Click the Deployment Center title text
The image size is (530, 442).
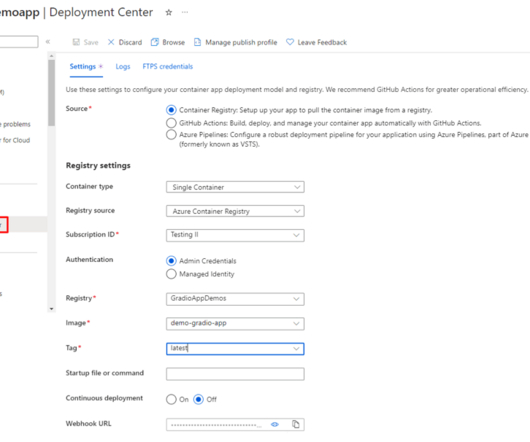101,13
